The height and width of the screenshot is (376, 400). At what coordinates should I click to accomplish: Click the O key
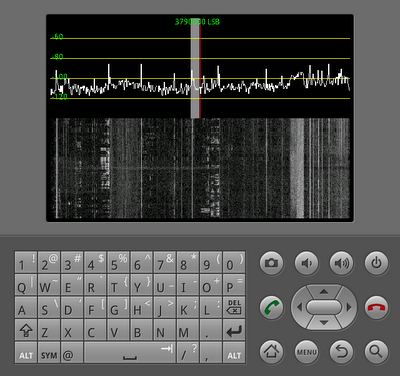(x=211, y=285)
